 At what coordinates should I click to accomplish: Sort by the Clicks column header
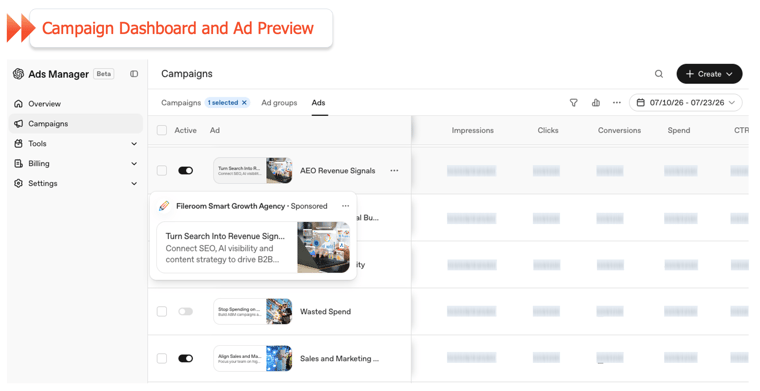tap(548, 130)
